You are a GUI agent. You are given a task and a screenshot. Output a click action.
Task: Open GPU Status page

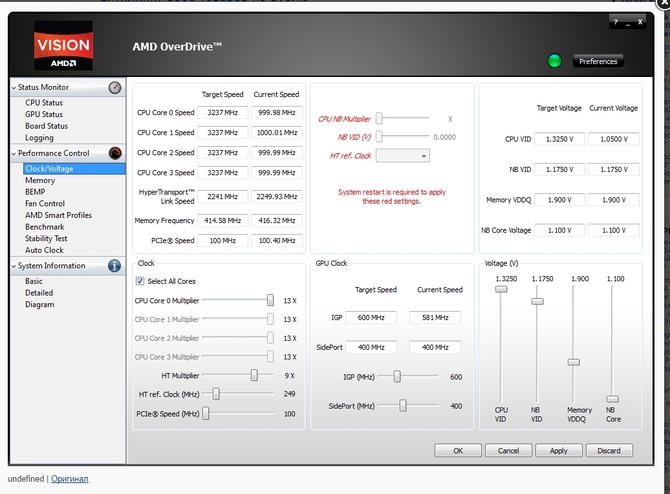point(44,114)
